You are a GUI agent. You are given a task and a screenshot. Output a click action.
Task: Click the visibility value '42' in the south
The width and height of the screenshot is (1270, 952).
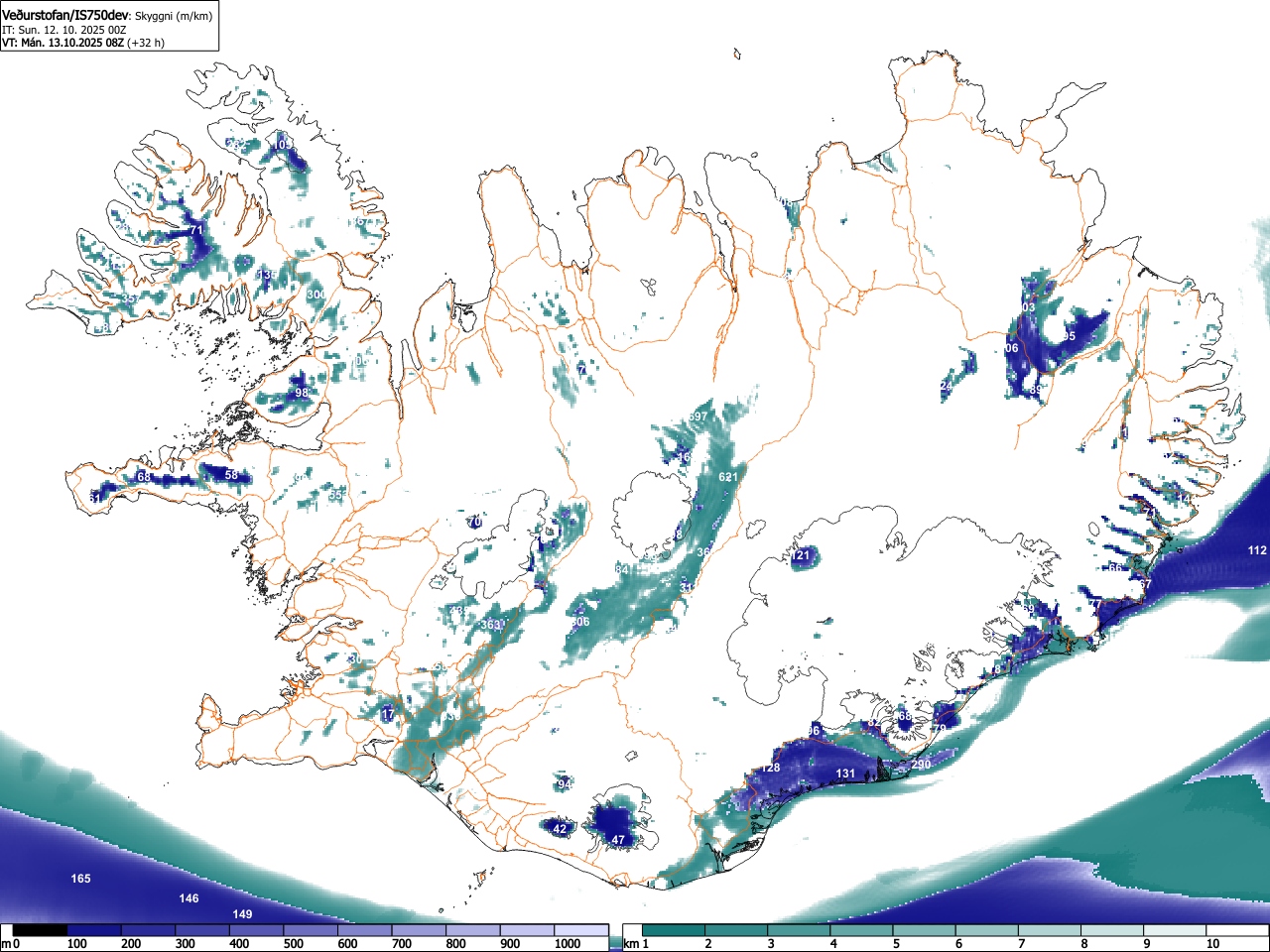[560, 829]
